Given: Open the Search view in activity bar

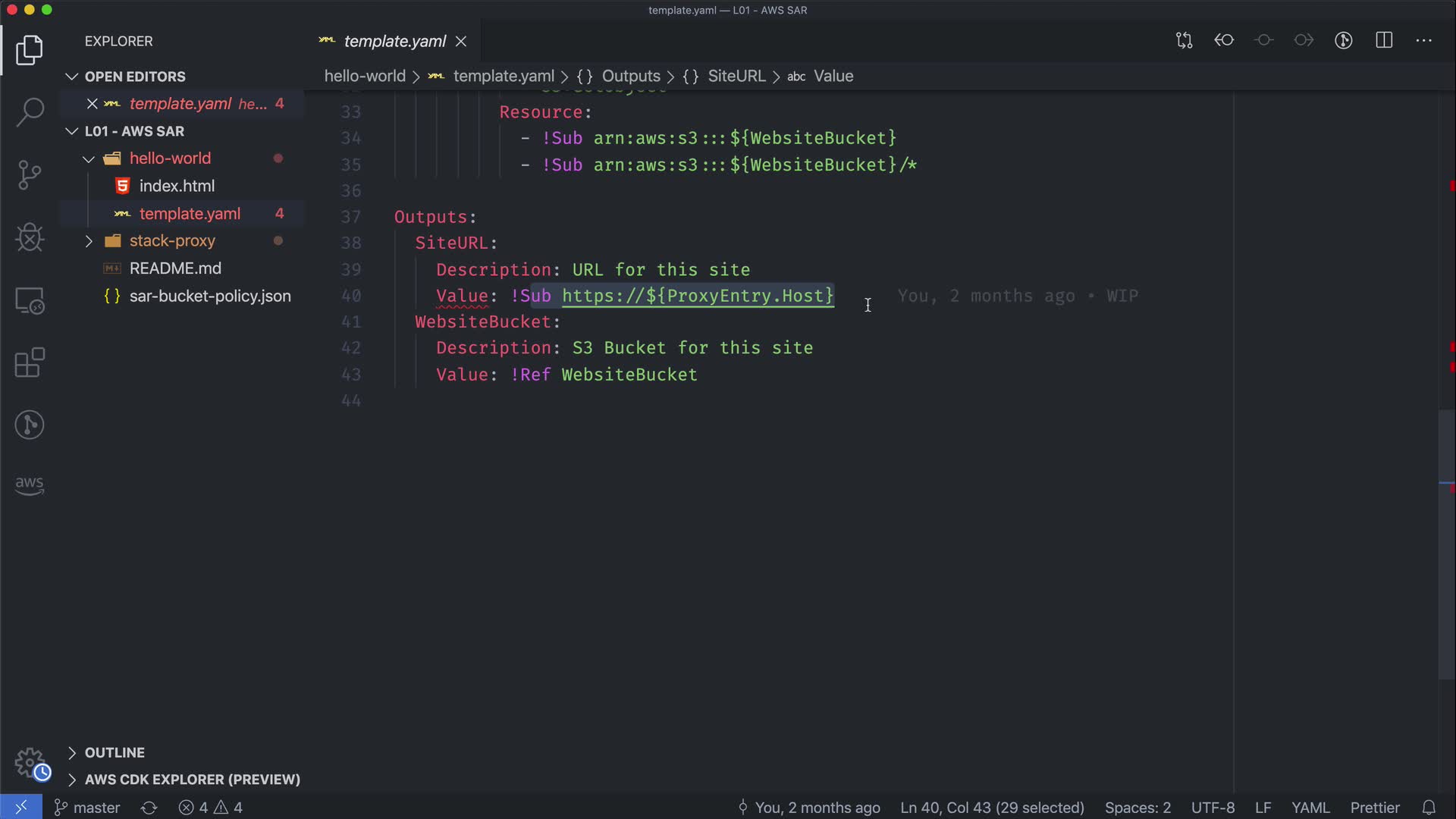Looking at the screenshot, I should tap(30, 112).
